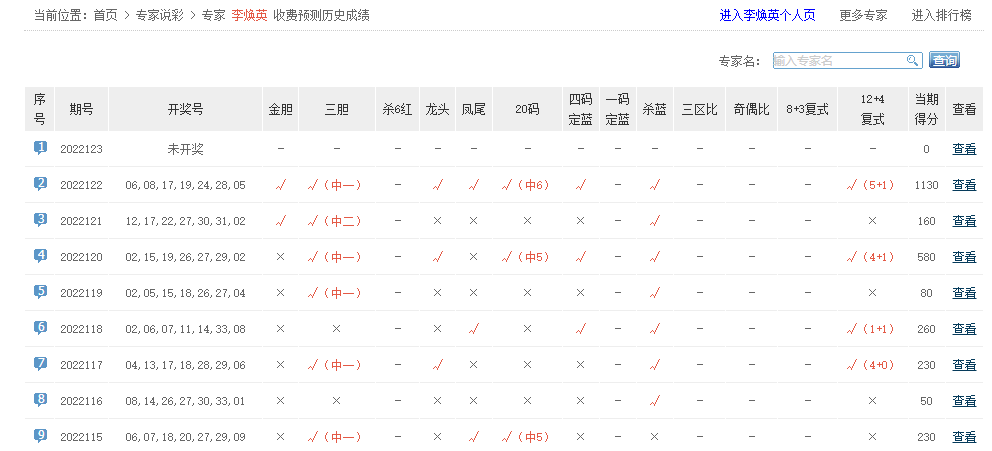The height and width of the screenshot is (451, 992).
Task: Click the number 5 row badge icon
Action: pos(40,292)
